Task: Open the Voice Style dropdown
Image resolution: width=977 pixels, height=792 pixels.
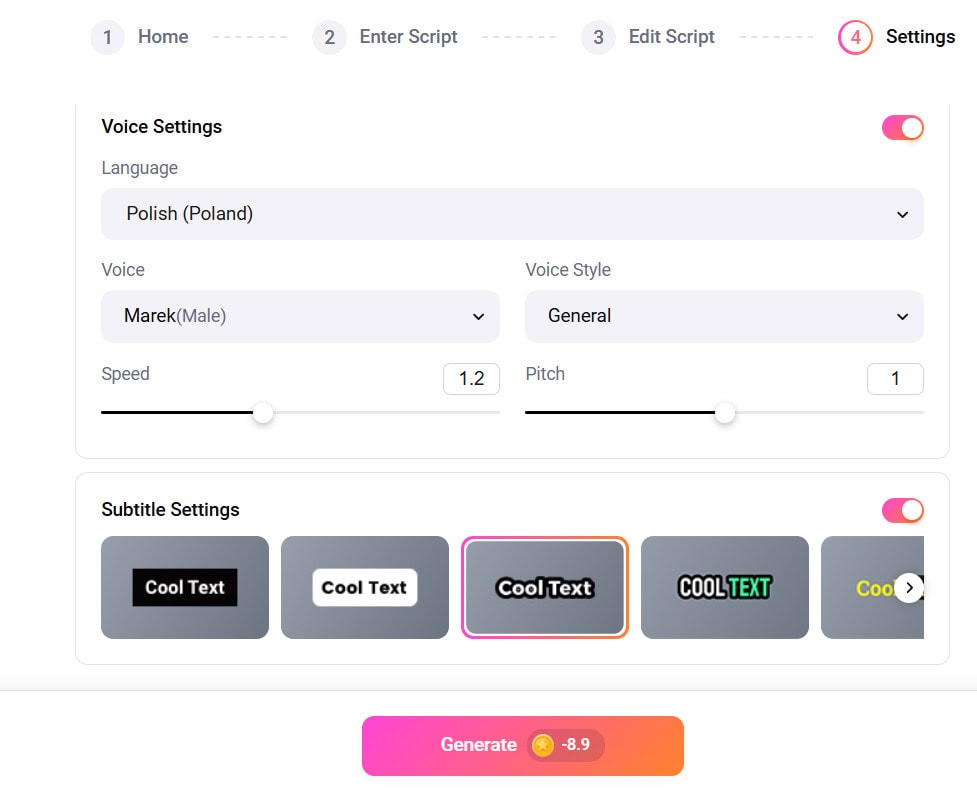Action: pyautogui.click(x=724, y=316)
